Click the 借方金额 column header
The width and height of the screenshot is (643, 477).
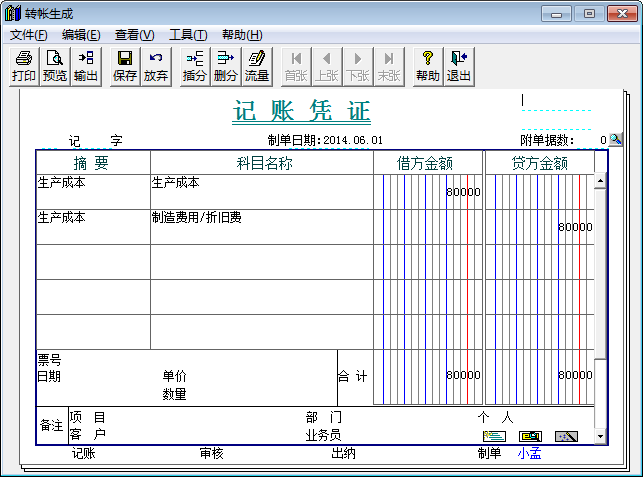coord(428,163)
